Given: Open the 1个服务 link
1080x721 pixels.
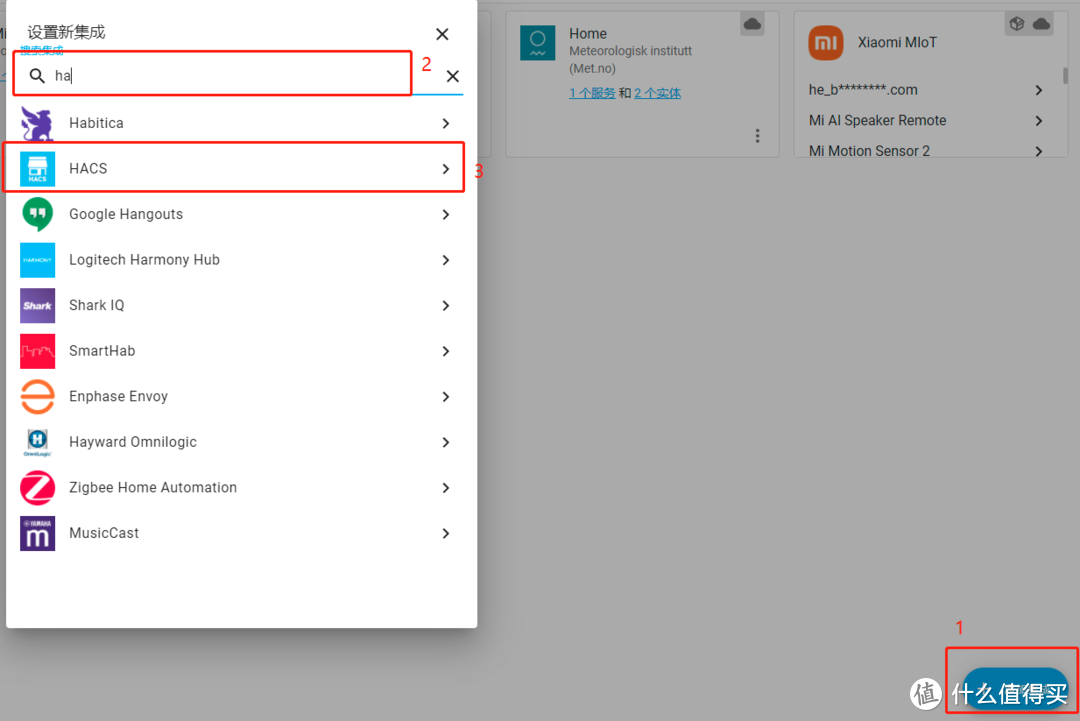Looking at the screenshot, I should coord(592,93).
